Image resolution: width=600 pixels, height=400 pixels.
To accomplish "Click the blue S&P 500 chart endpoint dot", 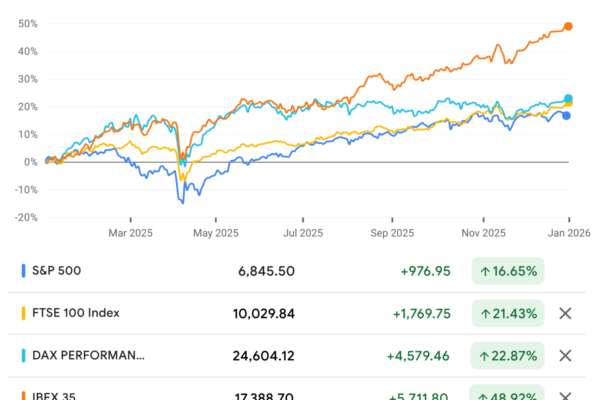I will click(568, 116).
